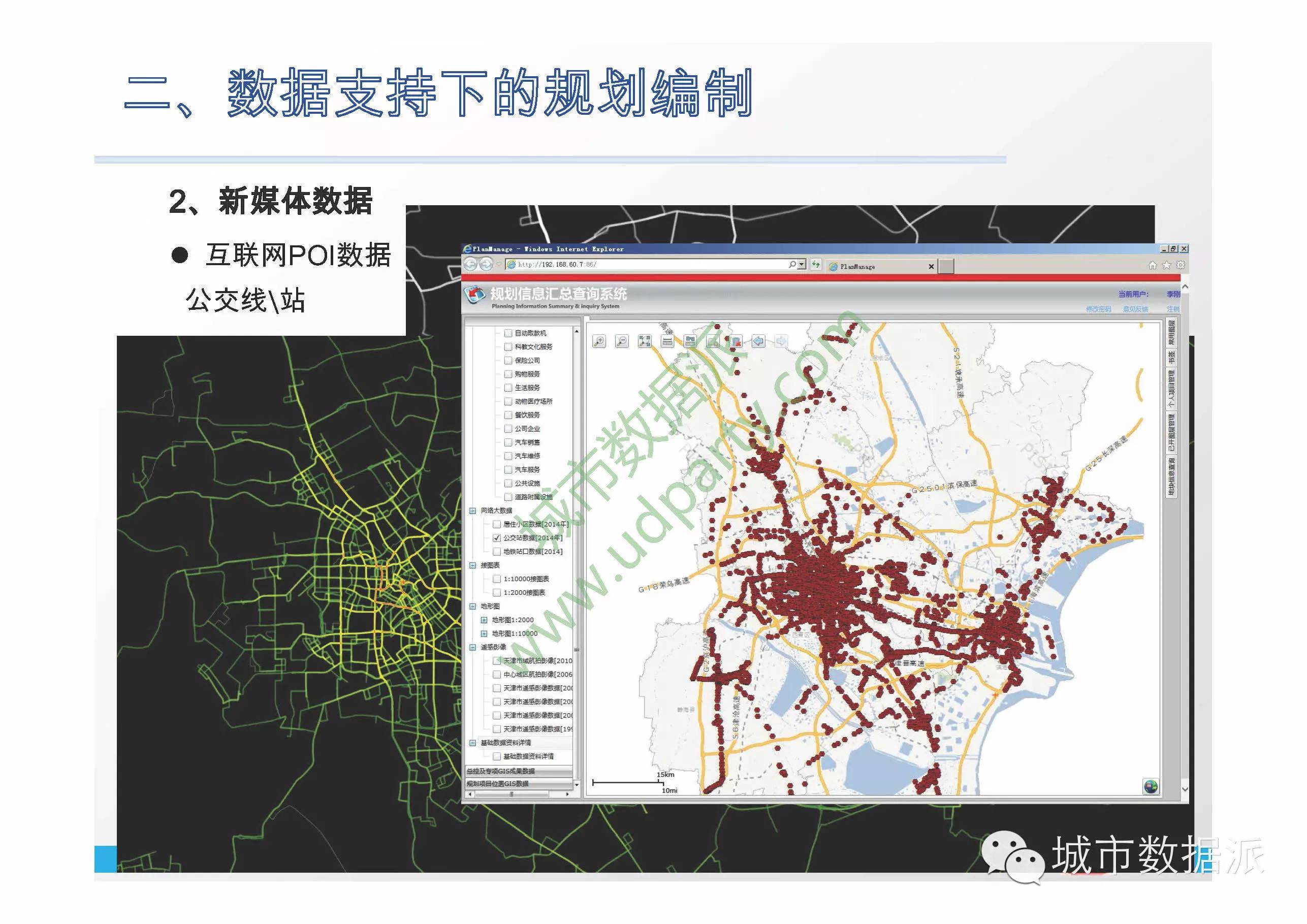Open the 地块信息查询 side tab
Screen dimensions: 1307x924
1171,476
